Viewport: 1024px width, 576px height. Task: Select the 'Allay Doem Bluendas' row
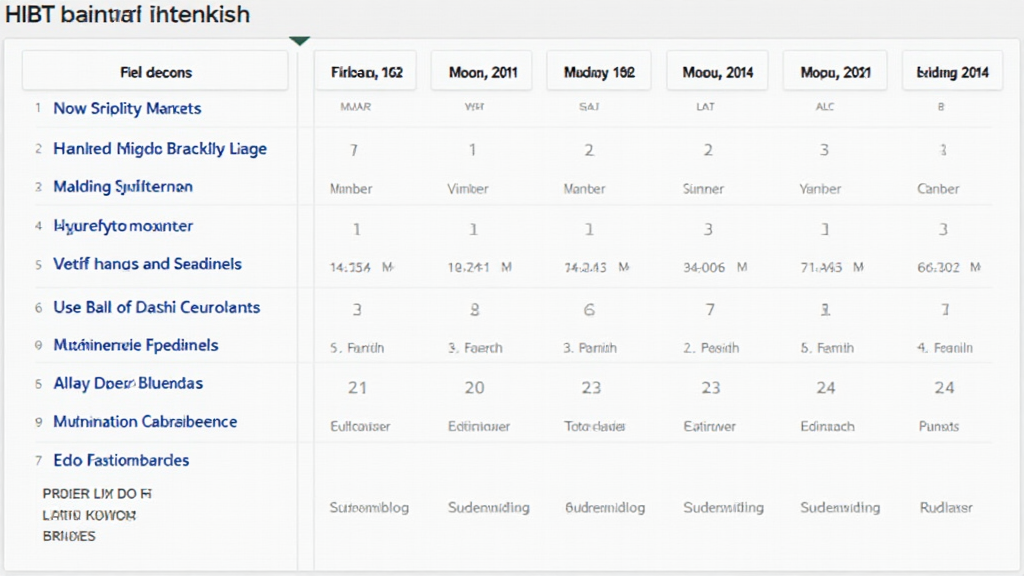pos(128,383)
